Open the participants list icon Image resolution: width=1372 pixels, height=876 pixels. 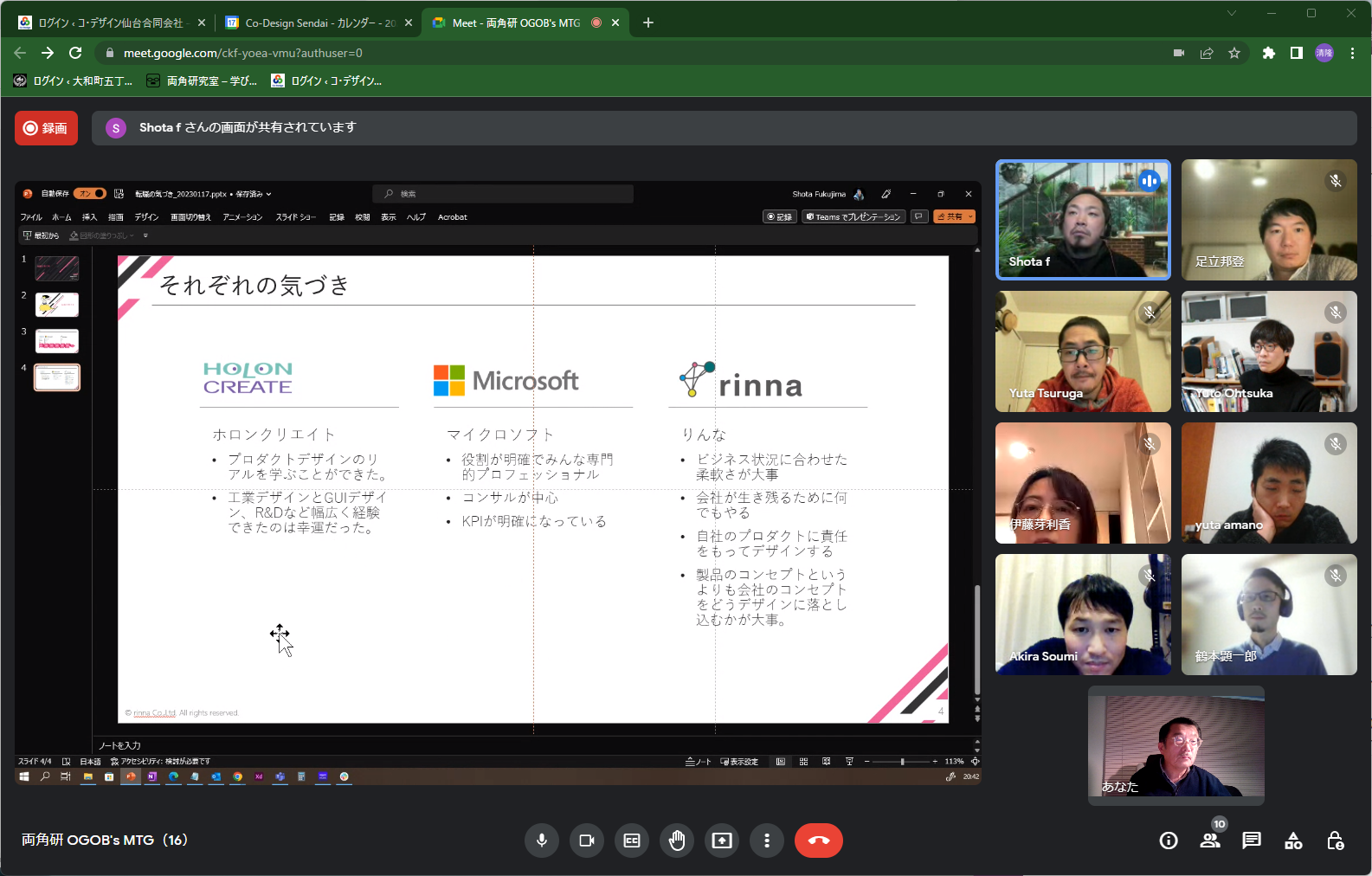[1210, 841]
